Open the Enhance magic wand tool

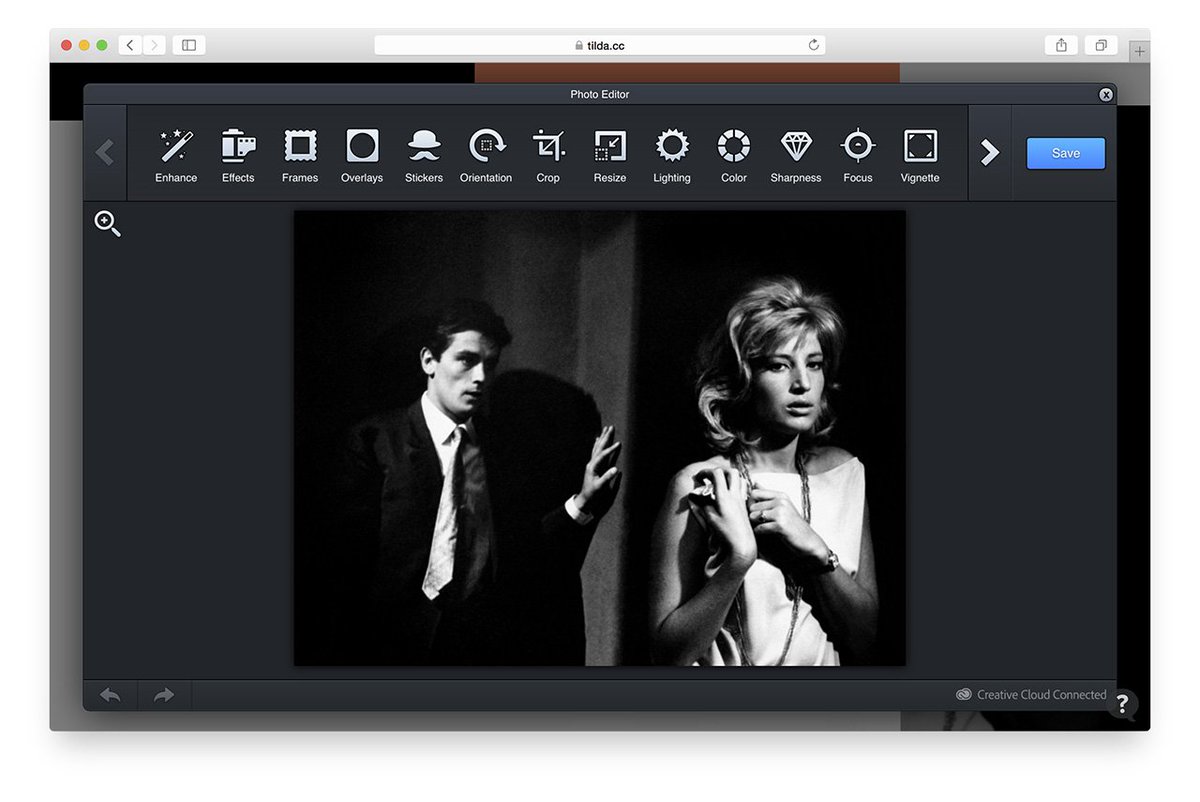[x=176, y=155]
